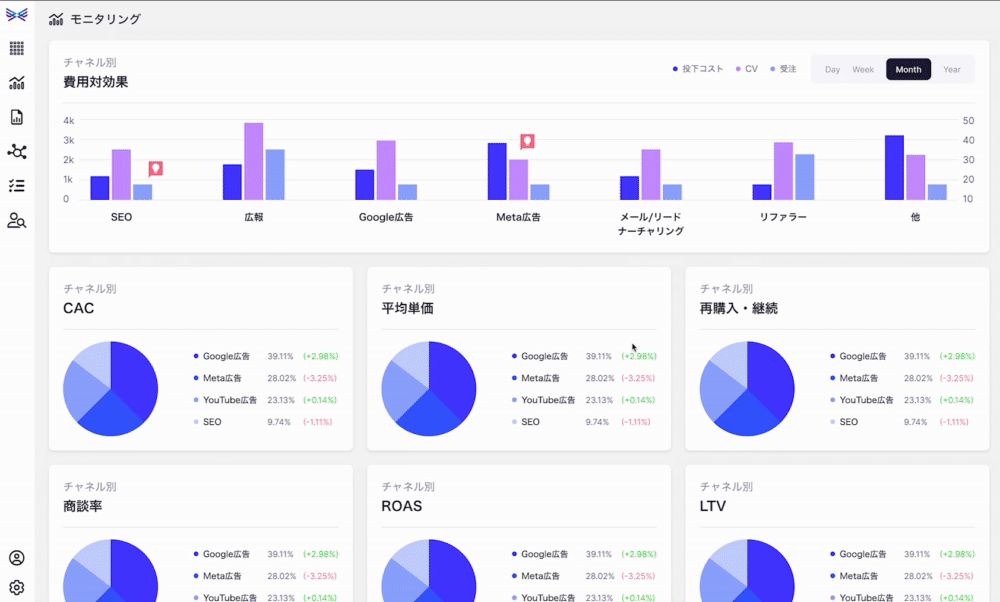The width and height of the screenshot is (1000, 602).
Task: Click the リファラー channel label
Action: 783,217
